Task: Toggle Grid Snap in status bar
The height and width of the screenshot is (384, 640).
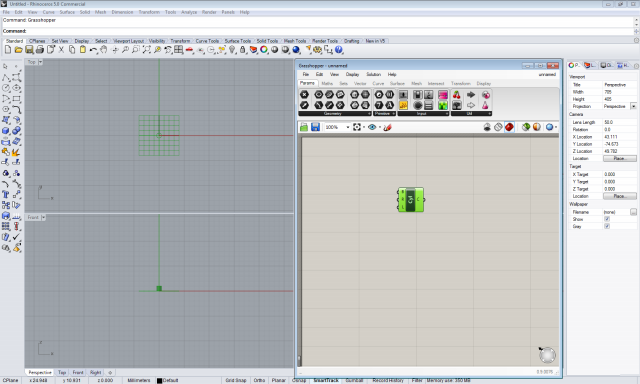Action: [236, 380]
